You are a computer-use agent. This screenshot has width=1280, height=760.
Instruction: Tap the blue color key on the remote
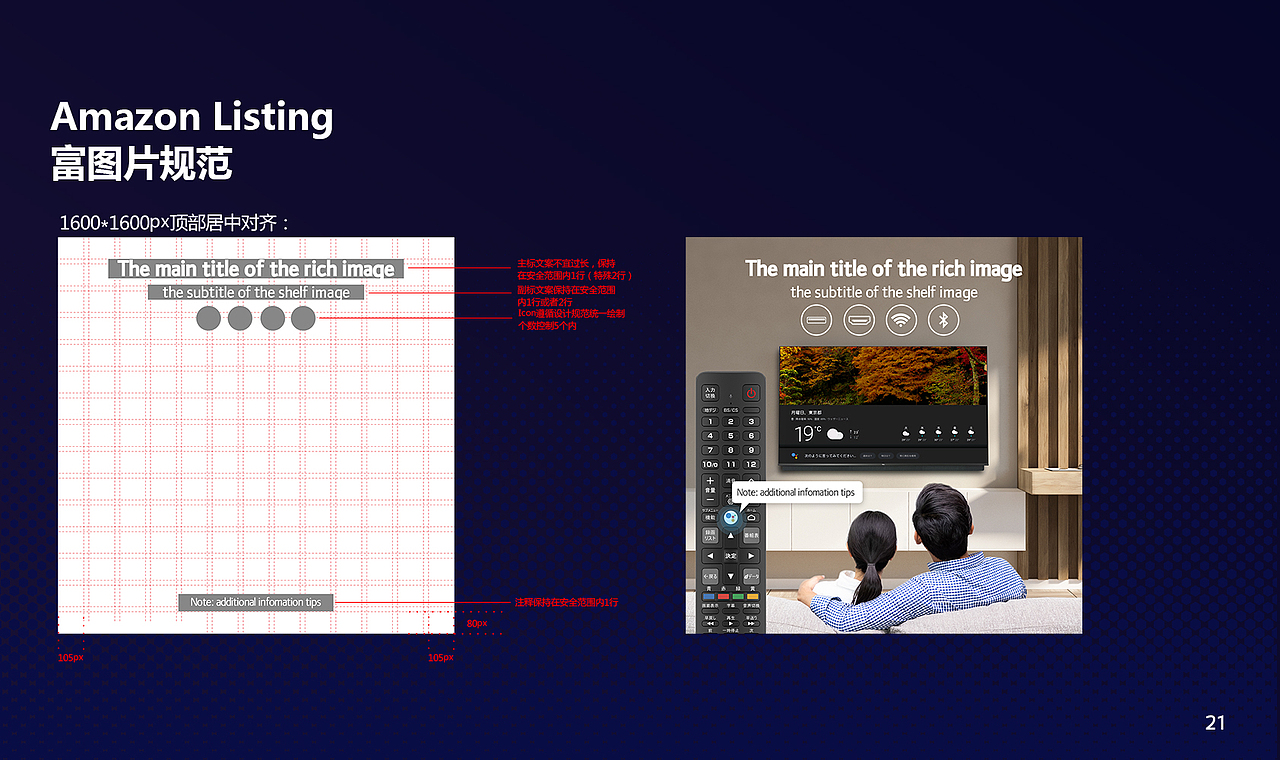point(709,596)
